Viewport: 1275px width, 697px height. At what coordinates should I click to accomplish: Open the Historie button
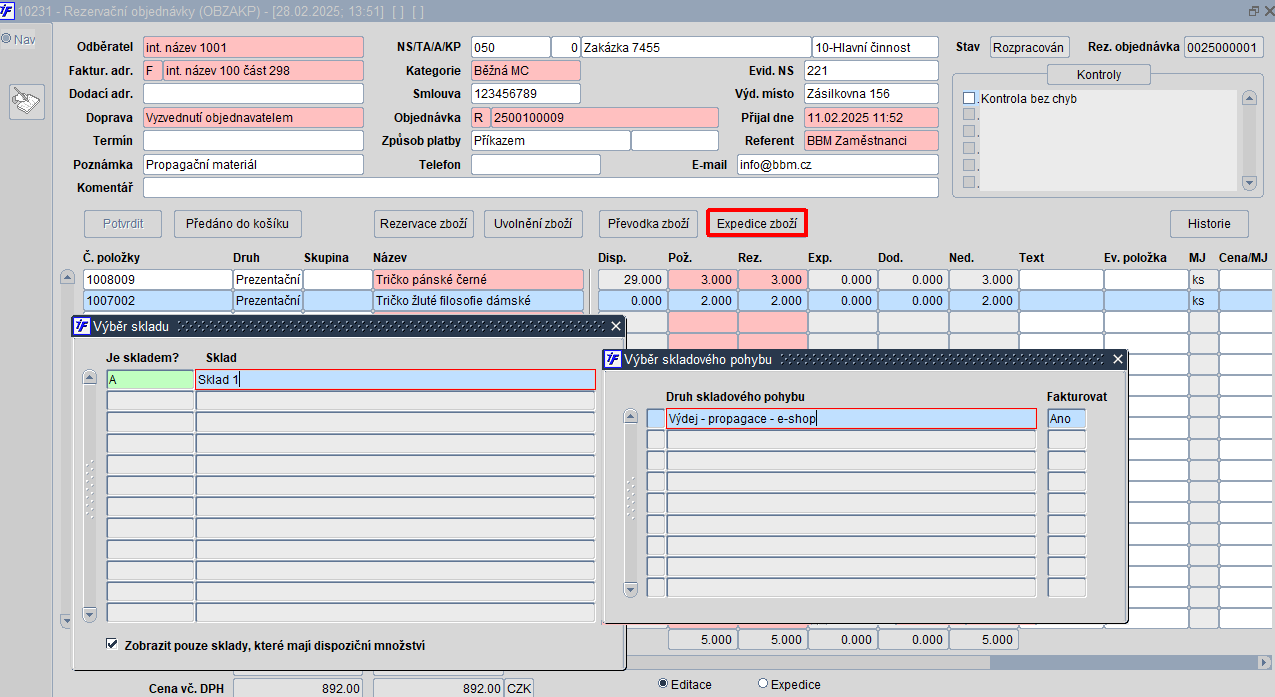pyautogui.click(x=1209, y=224)
